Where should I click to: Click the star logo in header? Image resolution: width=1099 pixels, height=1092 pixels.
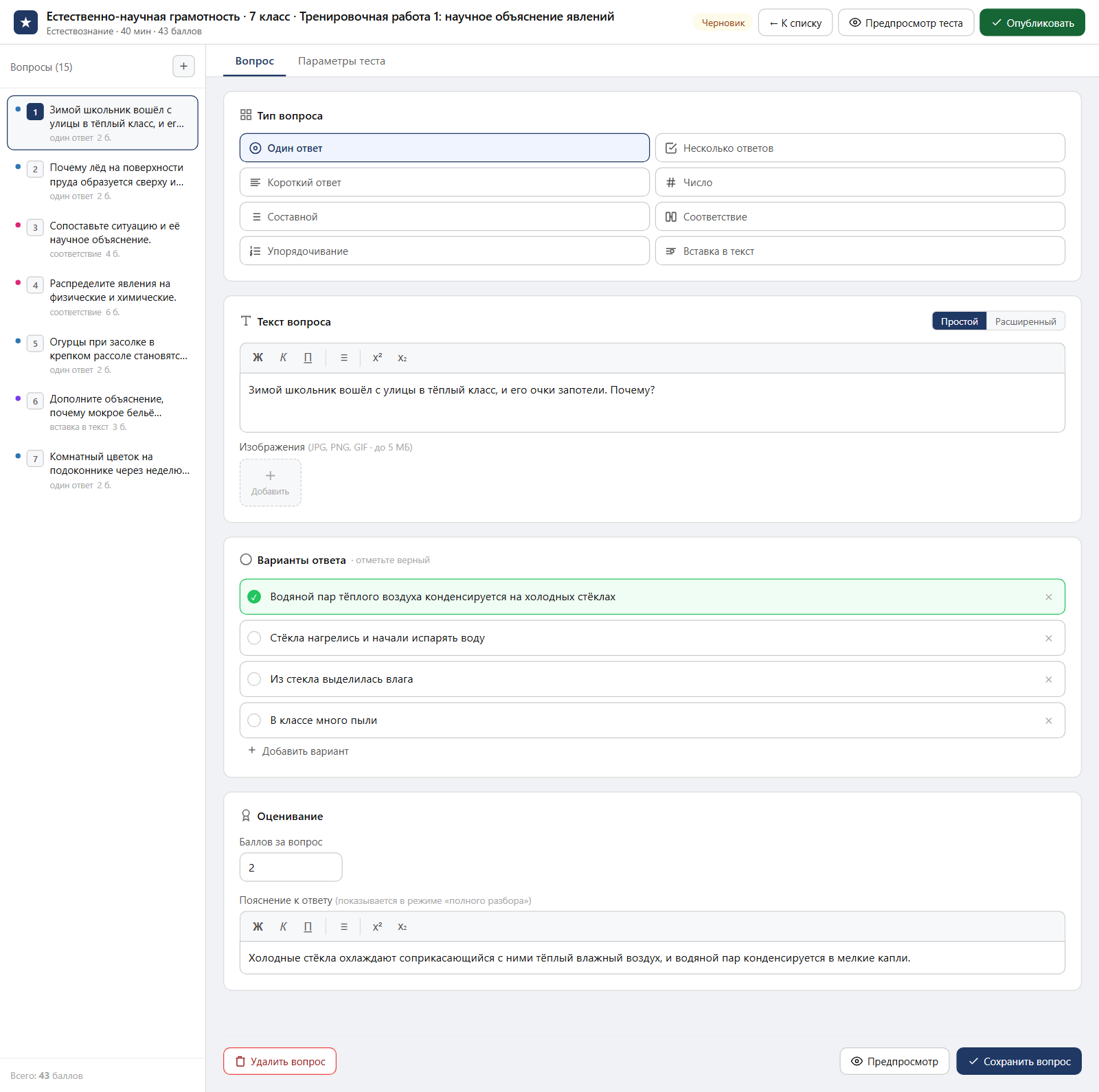pyautogui.click(x=25, y=23)
